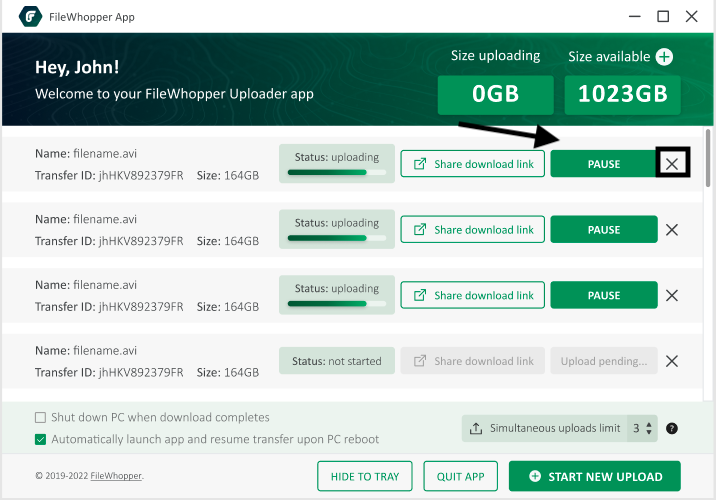Click the share icon in the first Share download link
The height and width of the screenshot is (500, 716).
420,164
